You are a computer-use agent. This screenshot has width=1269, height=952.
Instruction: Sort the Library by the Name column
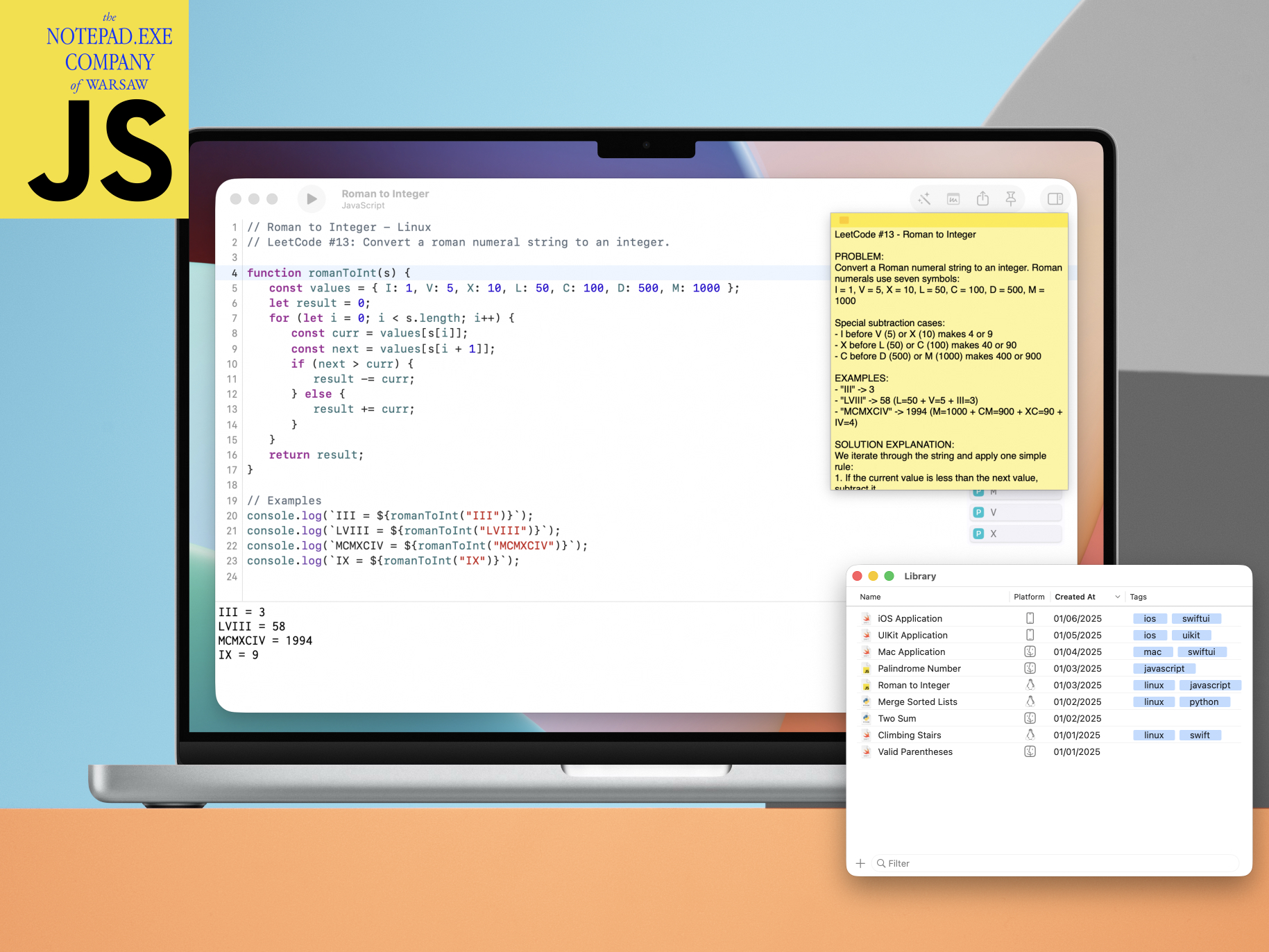(870, 597)
